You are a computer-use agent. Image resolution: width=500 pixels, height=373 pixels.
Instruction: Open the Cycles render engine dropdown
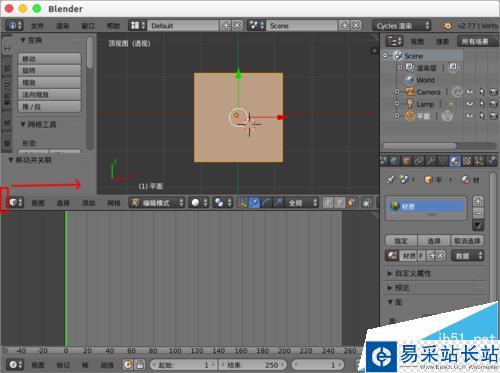click(x=402, y=26)
